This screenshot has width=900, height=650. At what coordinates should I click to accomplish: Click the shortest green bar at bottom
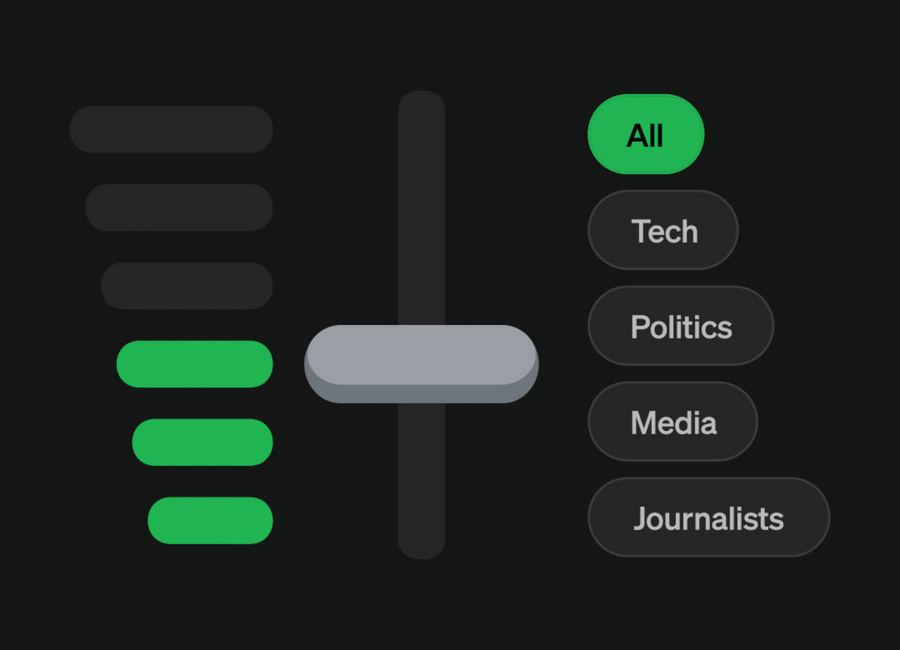point(211,520)
